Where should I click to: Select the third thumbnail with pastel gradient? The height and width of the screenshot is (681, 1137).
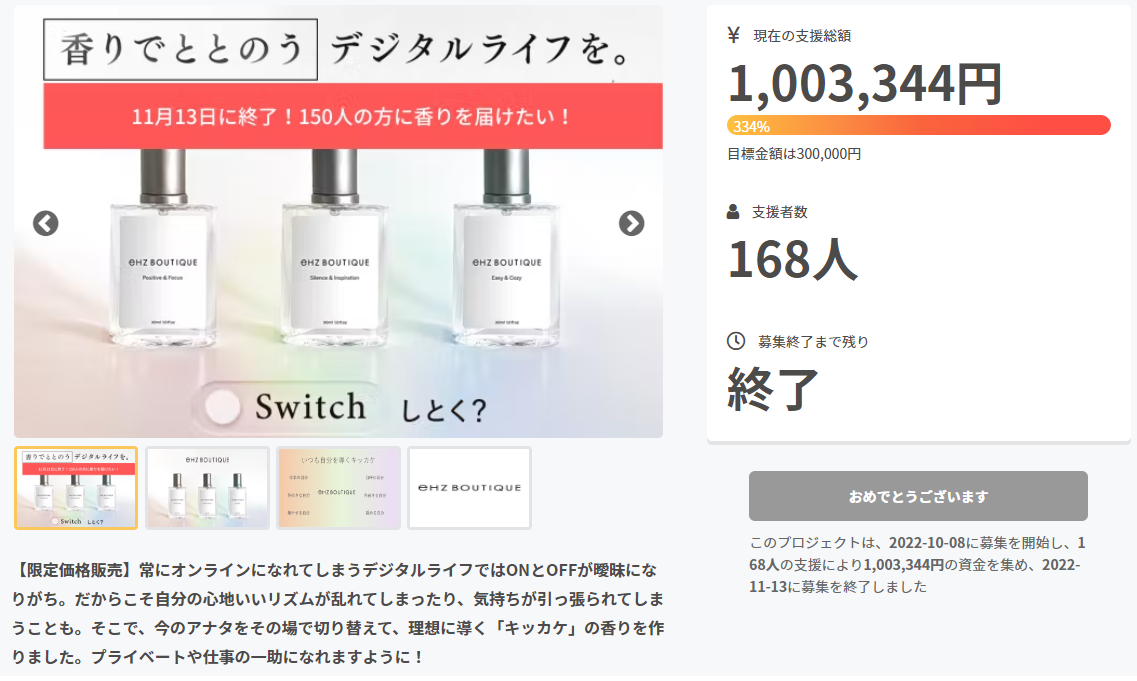338,488
